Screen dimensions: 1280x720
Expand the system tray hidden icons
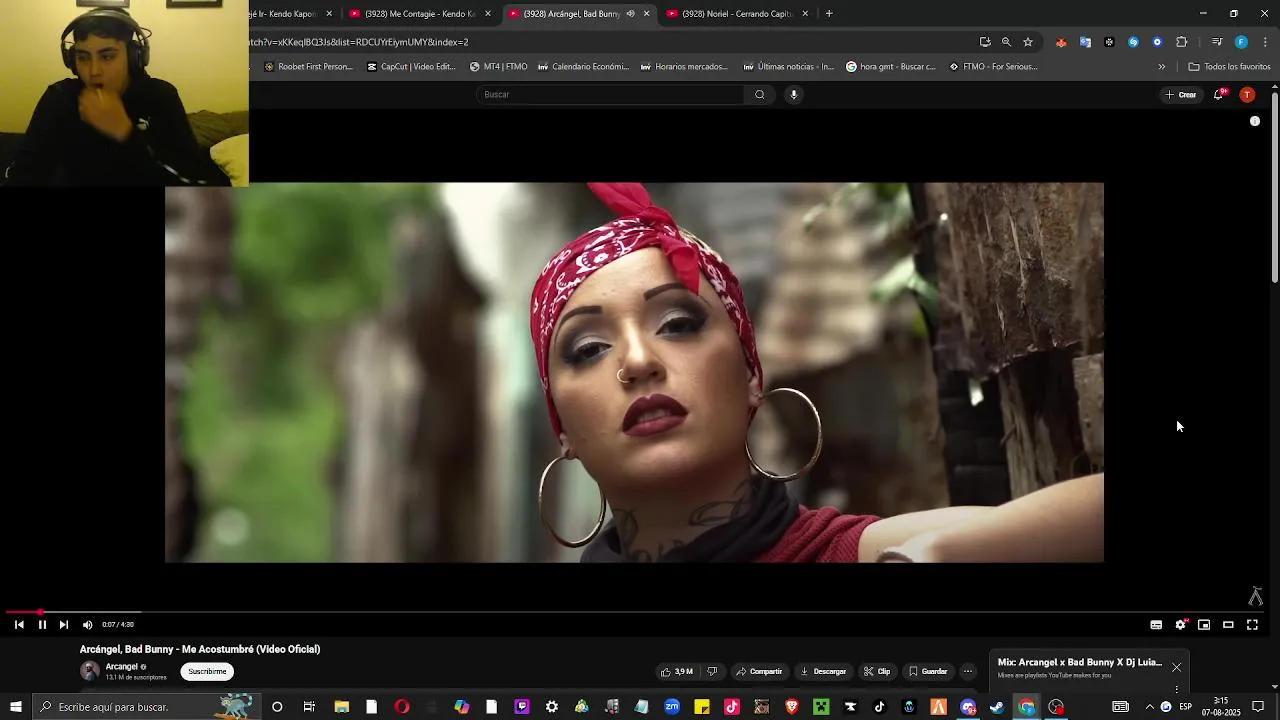point(1149,707)
